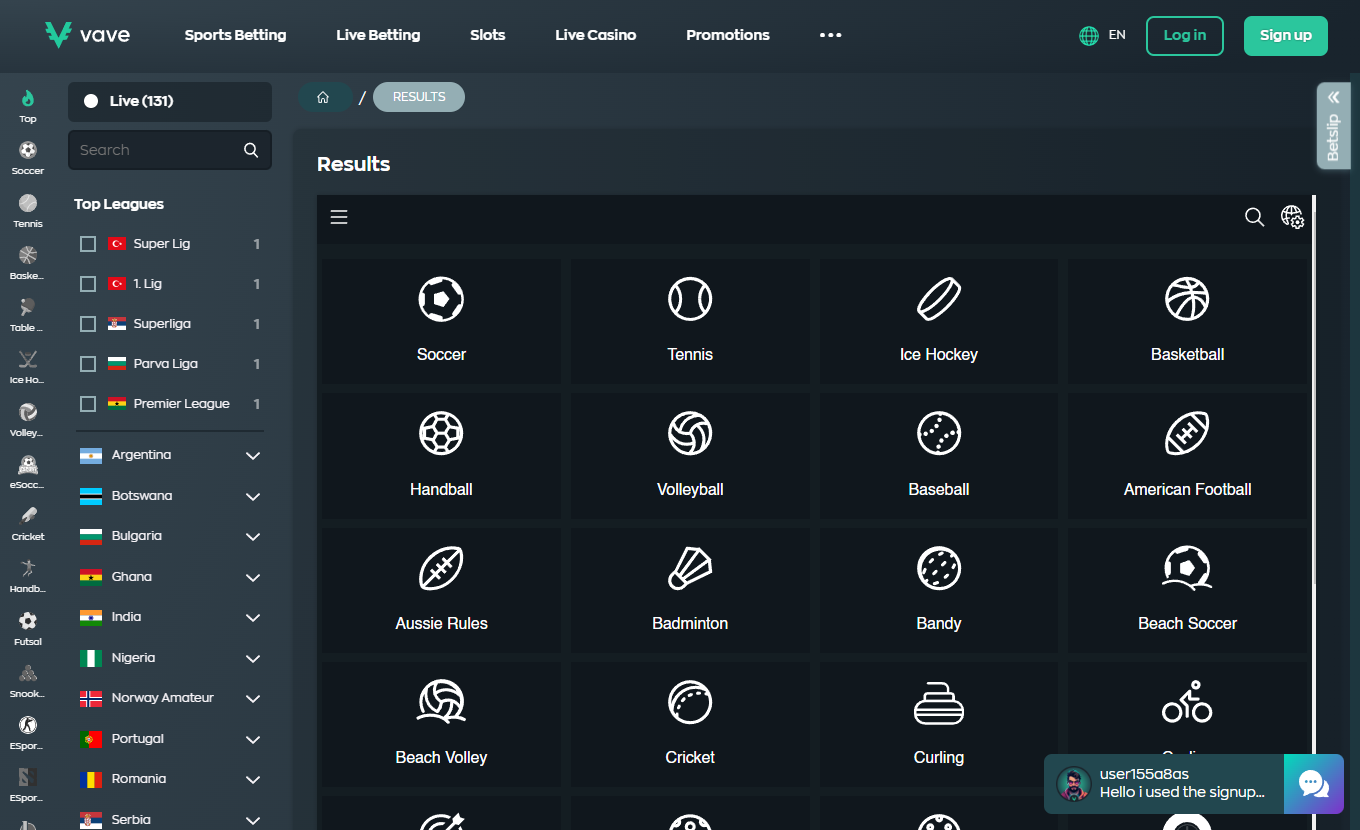Open the Beach Soccer results tile

click(1187, 590)
